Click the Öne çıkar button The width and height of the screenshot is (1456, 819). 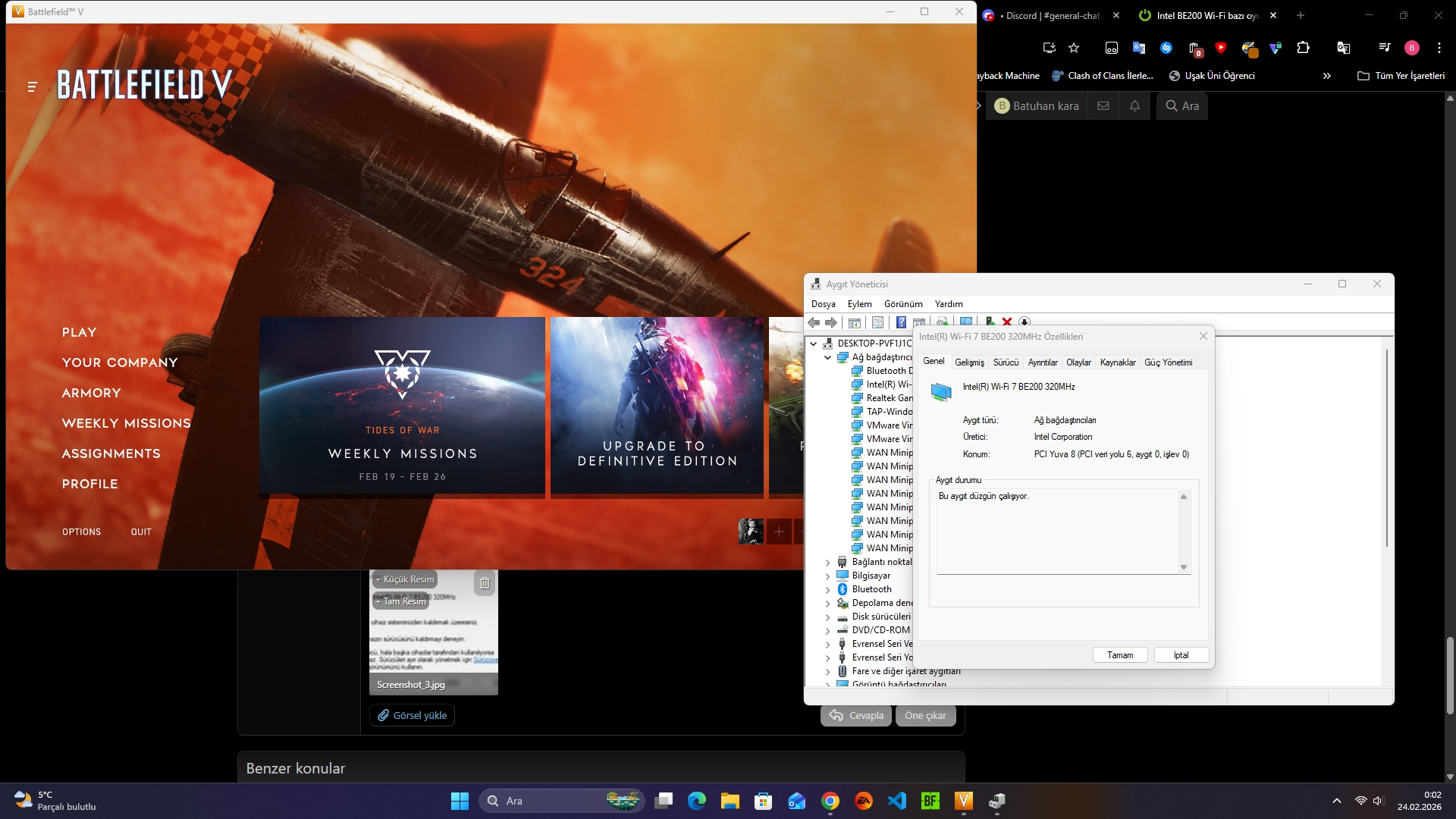[x=925, y=715]
